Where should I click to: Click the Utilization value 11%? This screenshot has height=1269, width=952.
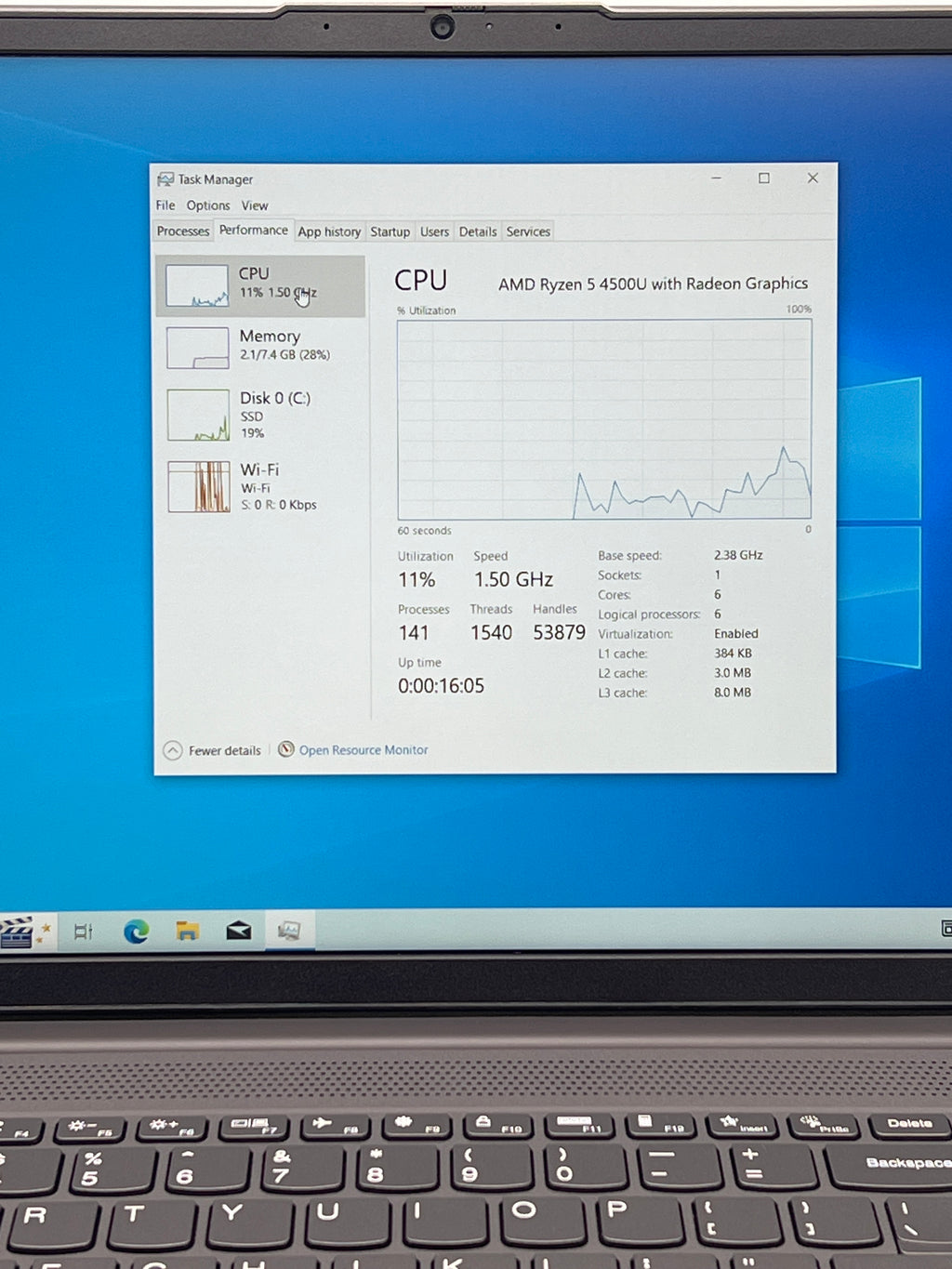416,579
